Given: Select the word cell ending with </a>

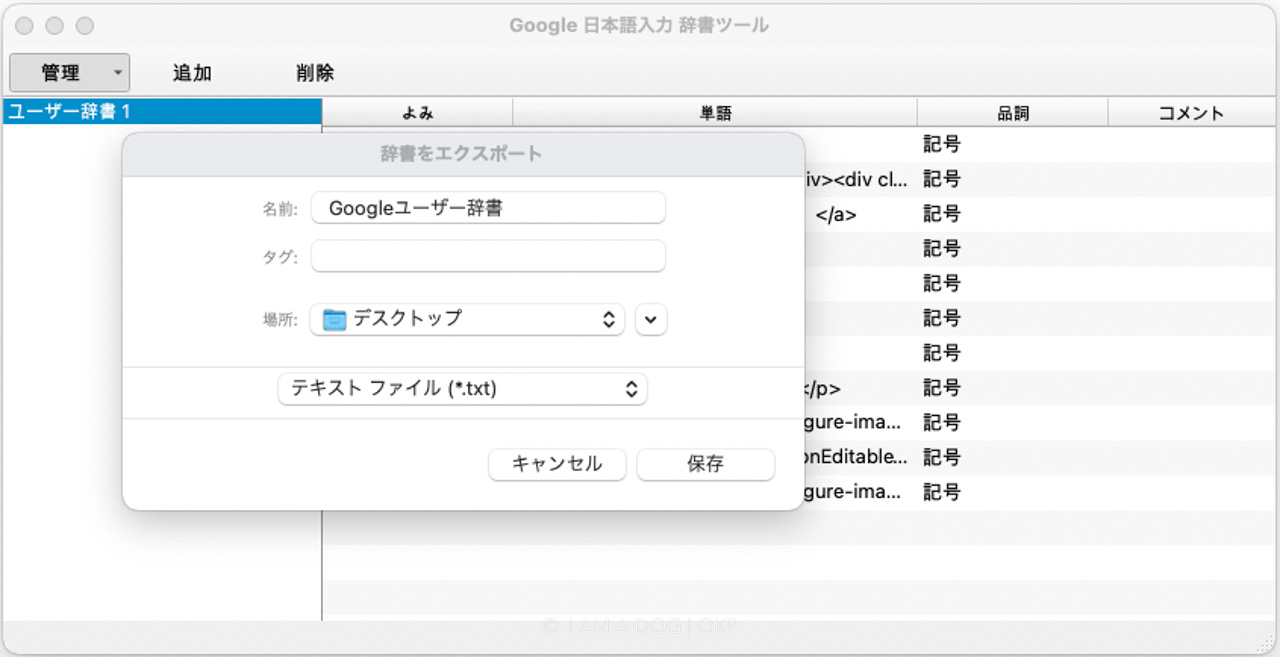Looking at the screenshot, I should coord(860,214).
